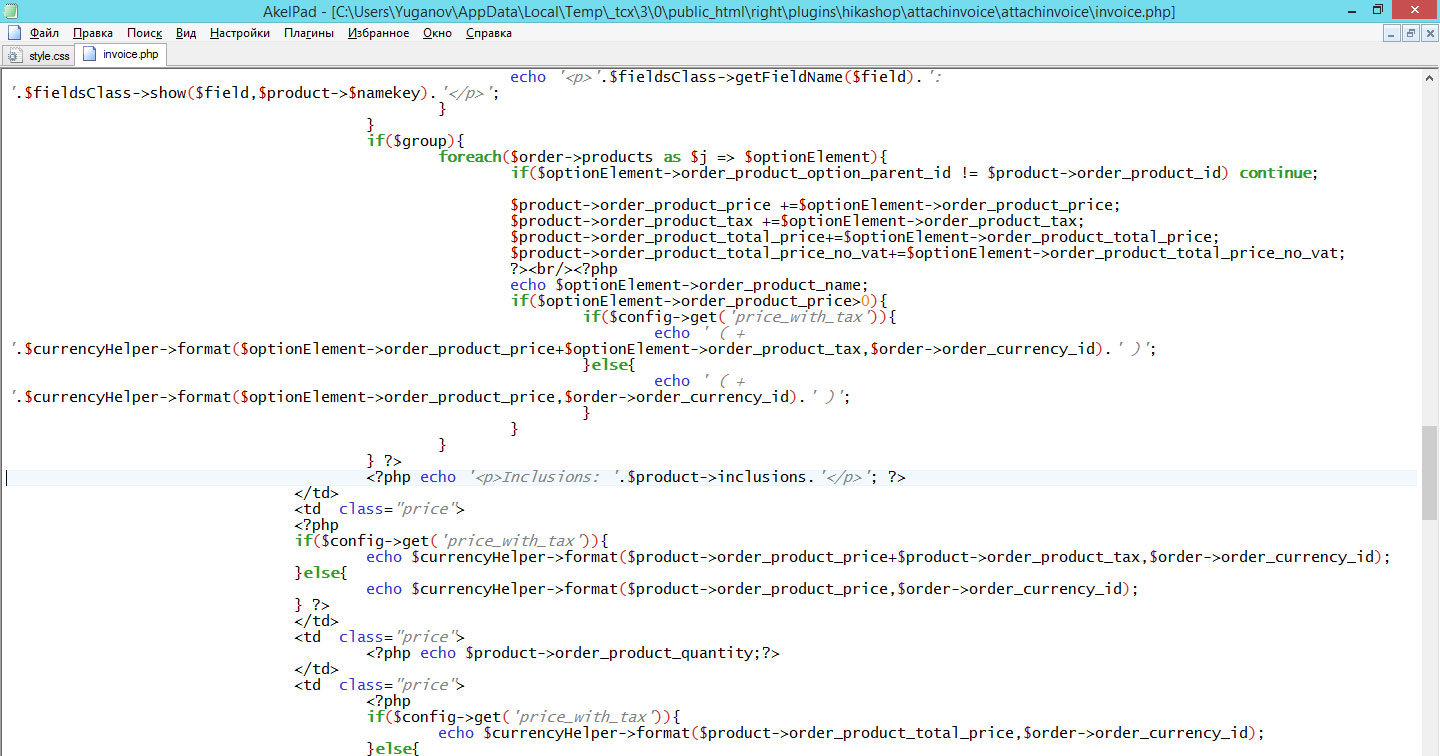
Task: Select the invoice.php tab
Action: point(122,55)
